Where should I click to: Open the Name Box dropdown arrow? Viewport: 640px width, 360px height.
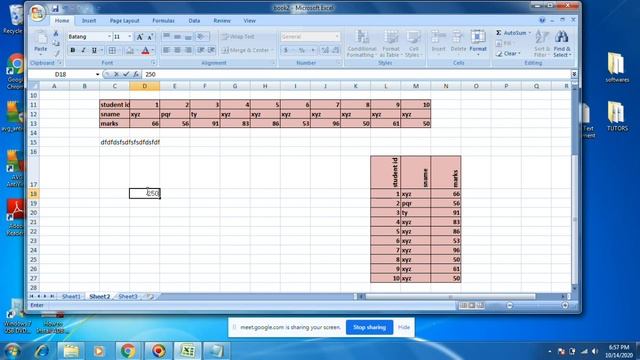coord(98,74)
